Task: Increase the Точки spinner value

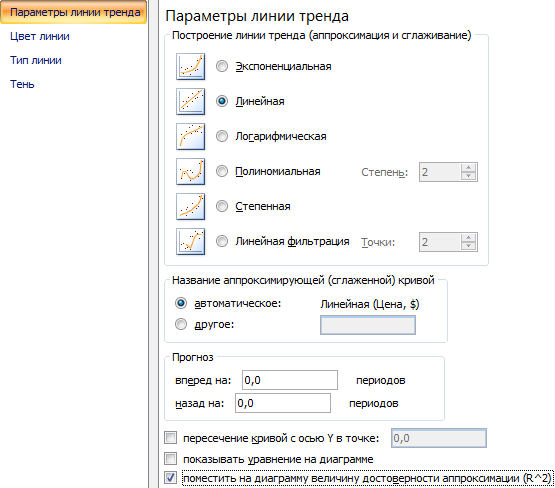Action: coord(469,238)
